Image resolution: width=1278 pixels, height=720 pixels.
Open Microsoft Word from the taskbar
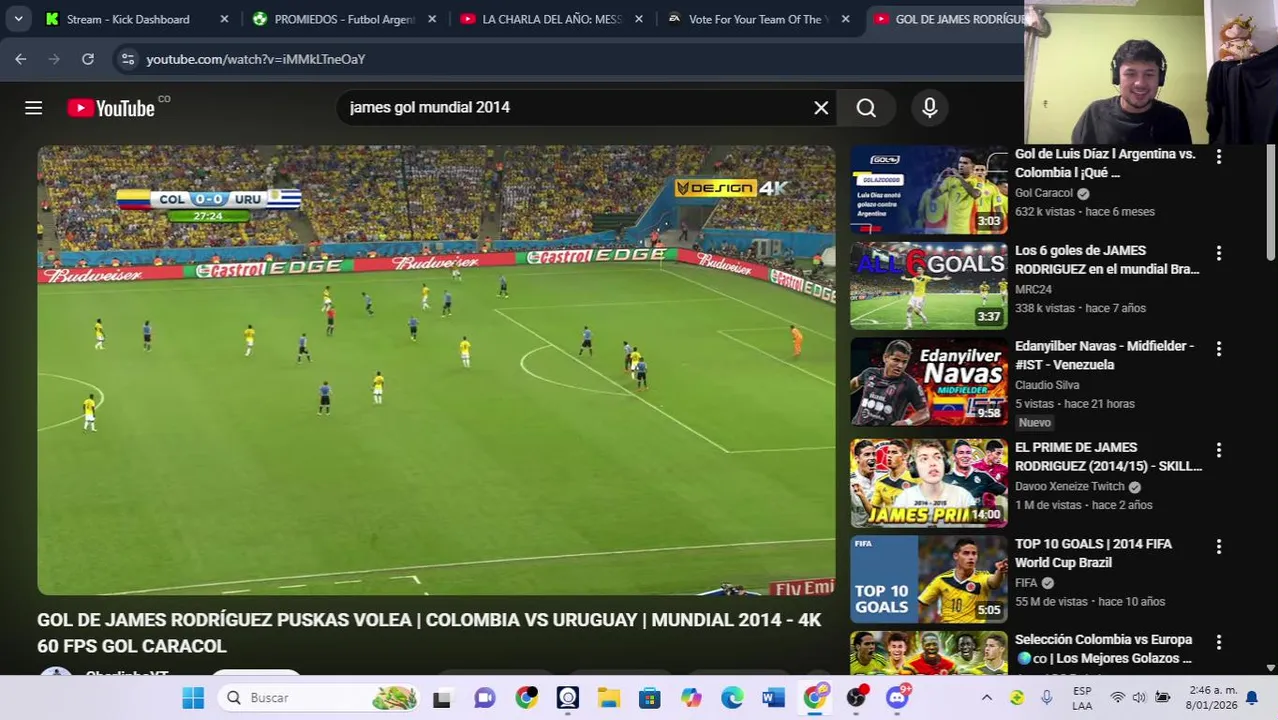click(773, 698)
